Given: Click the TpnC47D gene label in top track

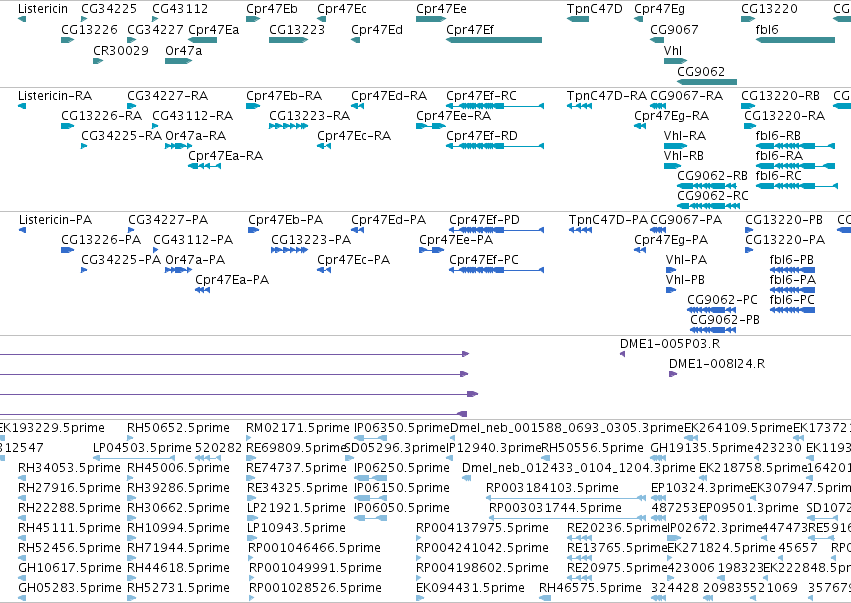Looking at the screenshot, I should tap(594, 9).
